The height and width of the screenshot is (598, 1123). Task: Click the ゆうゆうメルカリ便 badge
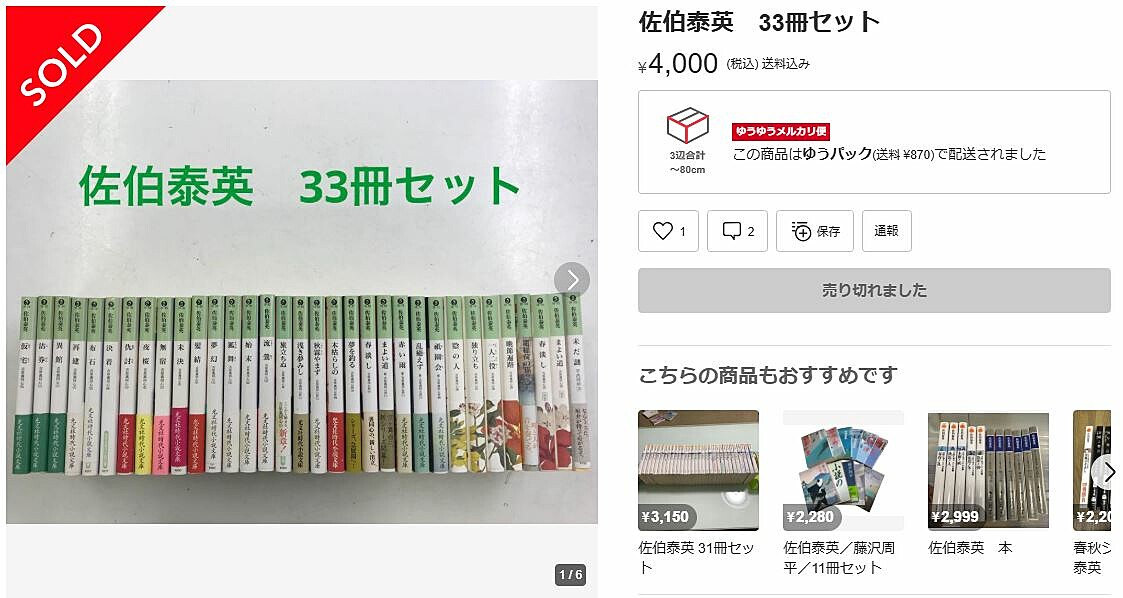pos(780,131)
